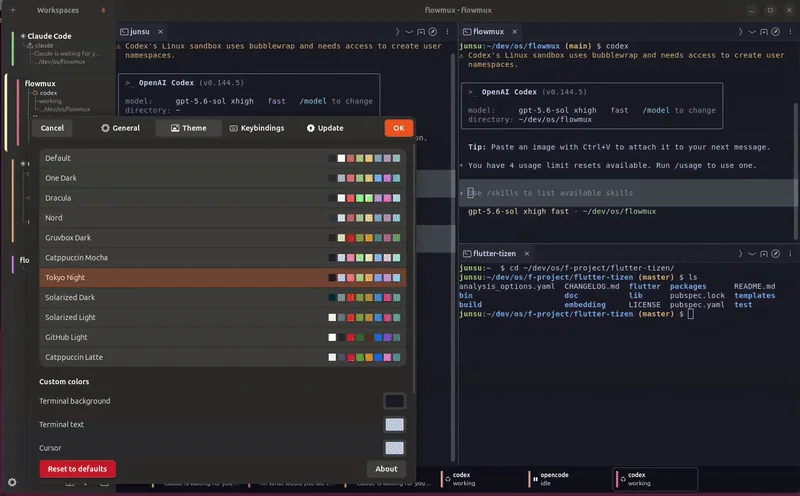Open compass browser icon in junsu pane
Image resolution: width=800 pixels, height=496 pixels.
pyautogui.click(x=433, y=32)
